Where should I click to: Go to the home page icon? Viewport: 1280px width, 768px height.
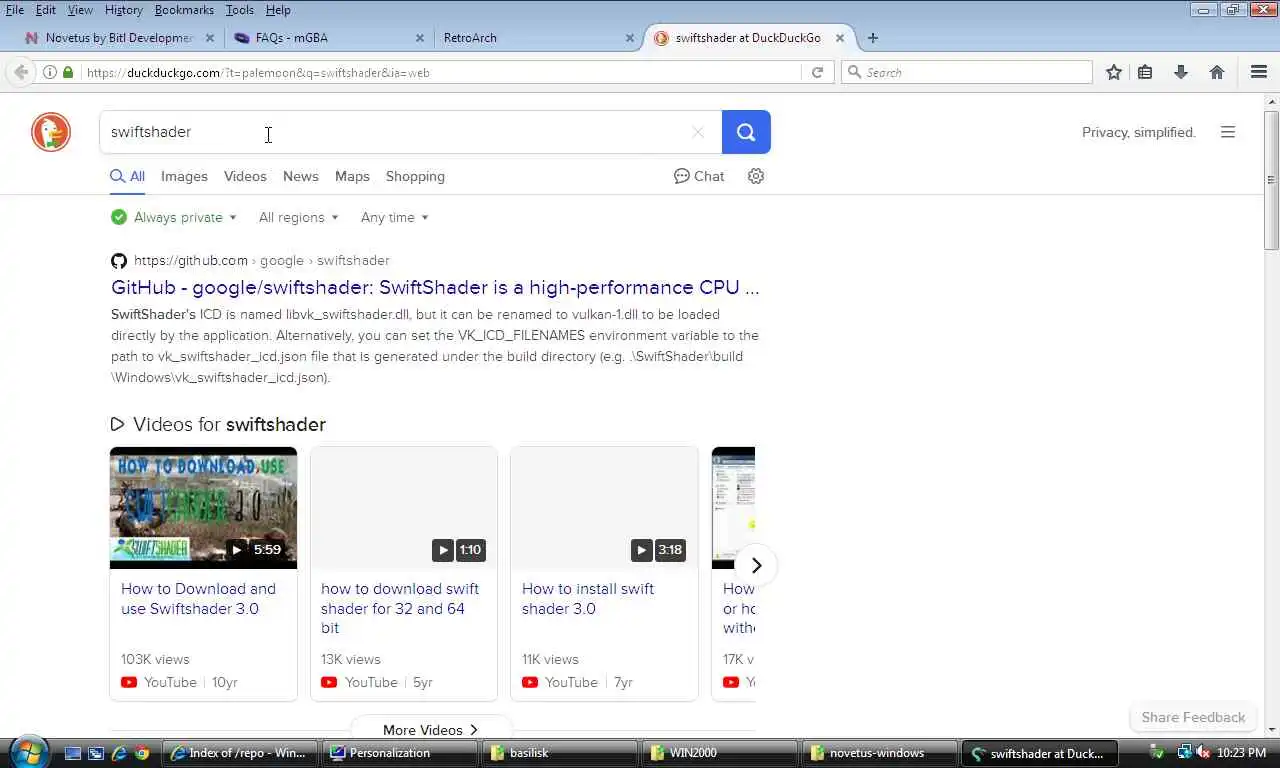click(x=1217, y=72)
